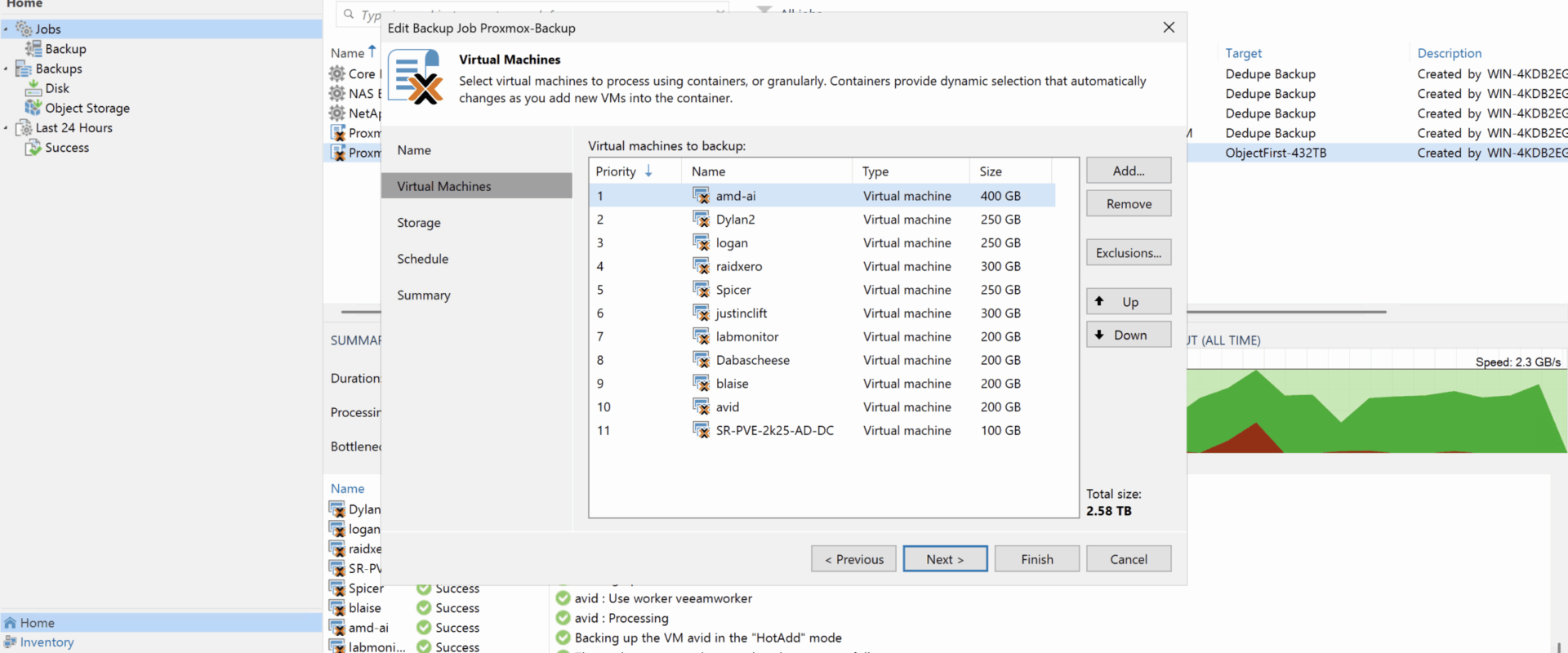The height and width of the screenshot is (653, 1568).
Task: Move selected VM Up in priority
Action: tap(1129, 302)
